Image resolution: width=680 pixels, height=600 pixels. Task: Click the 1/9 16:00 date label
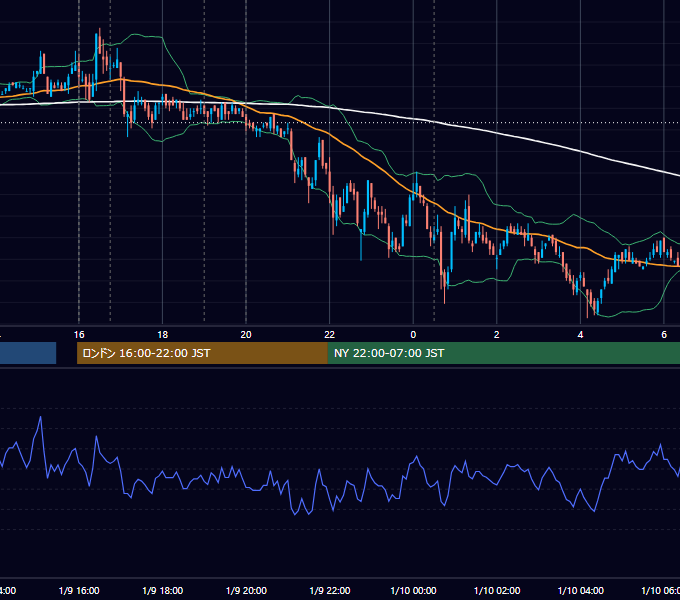[x=79, y=590]
